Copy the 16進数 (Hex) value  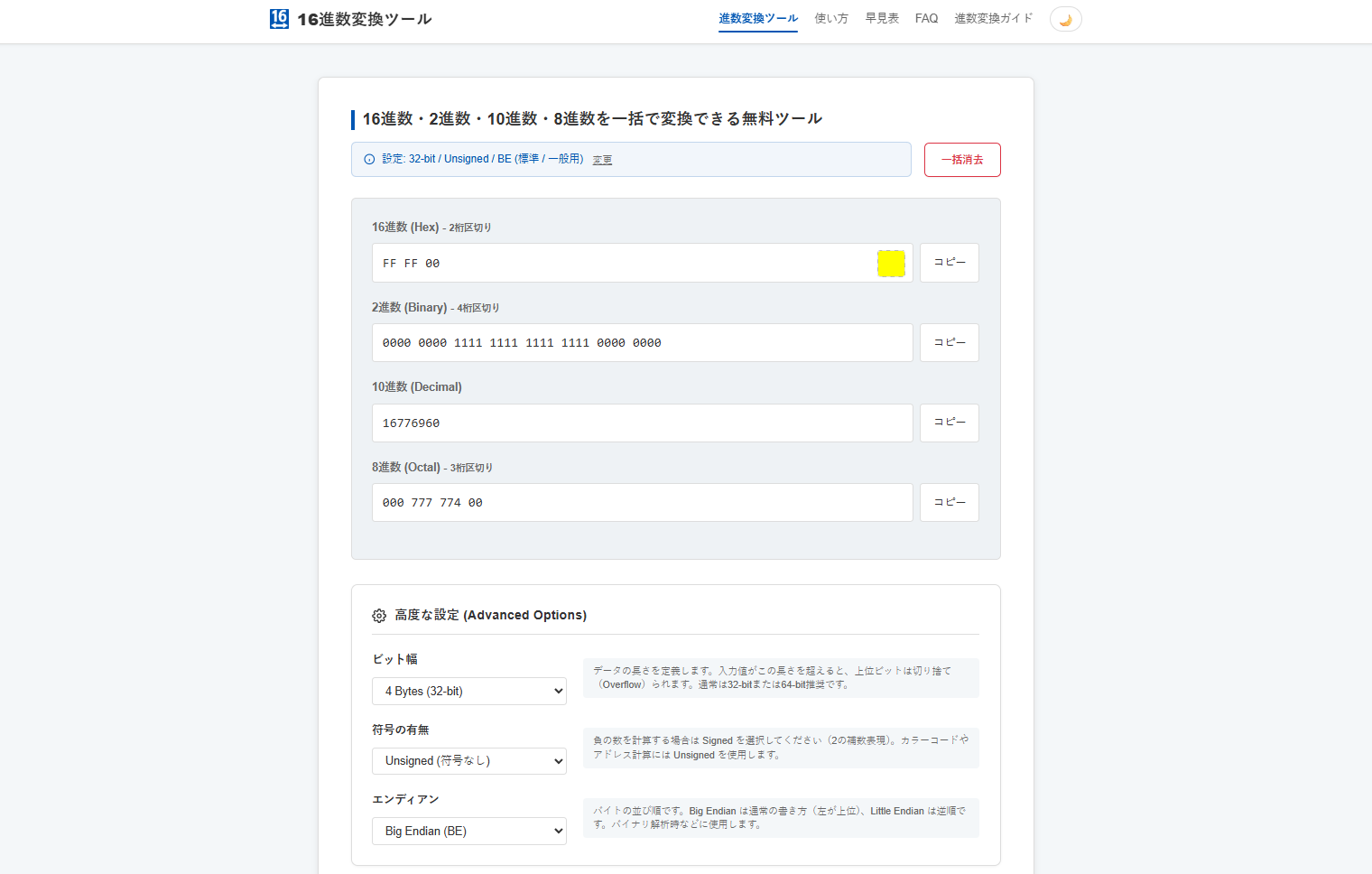pos(949,262)
